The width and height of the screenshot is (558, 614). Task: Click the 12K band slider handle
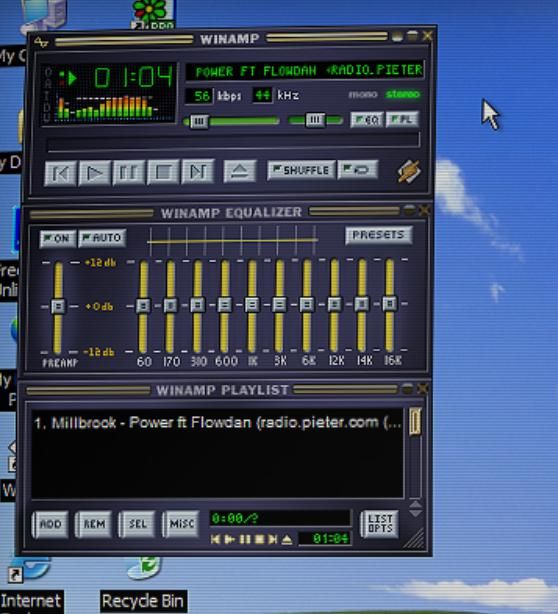coord(334,303)
